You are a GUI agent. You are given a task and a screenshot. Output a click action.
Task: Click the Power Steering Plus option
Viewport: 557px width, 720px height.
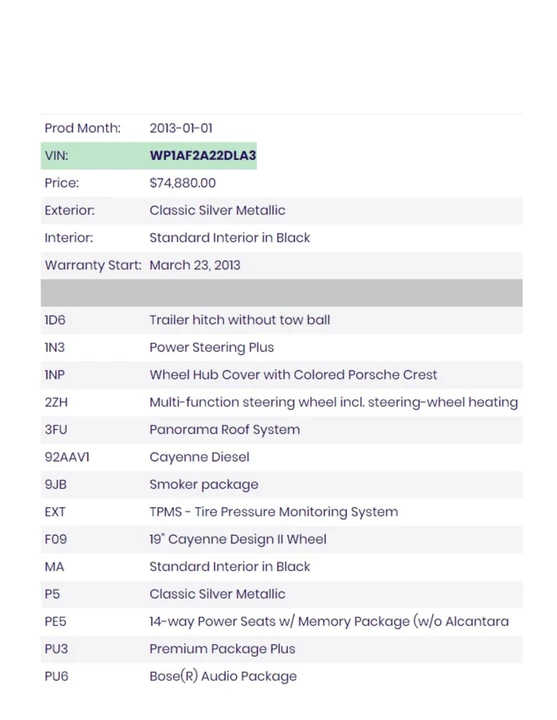pyautogui.click(x=212, y=348)
